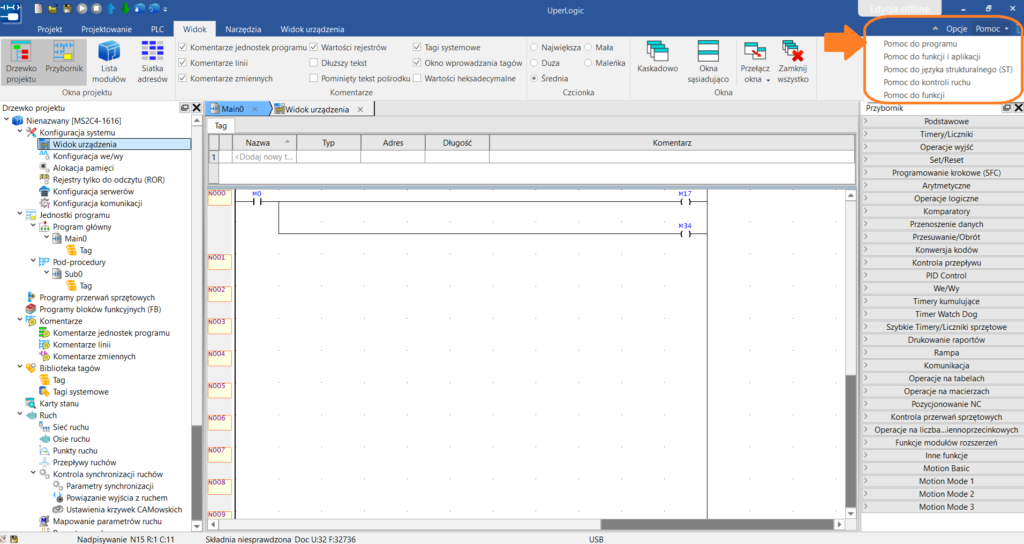Arrange windows with Okna sąsiadująco
Screen dimensions: 1024x544
click(708, 62)
